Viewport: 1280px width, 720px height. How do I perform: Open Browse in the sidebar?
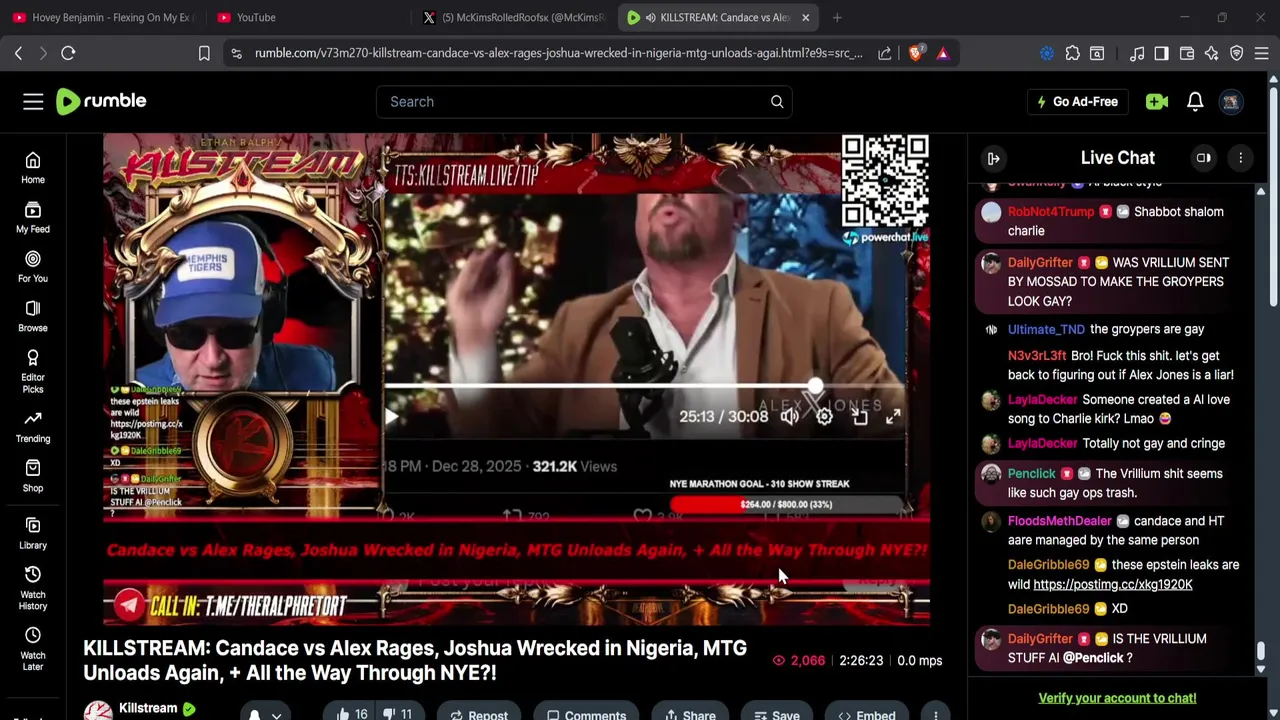(33, 316)
